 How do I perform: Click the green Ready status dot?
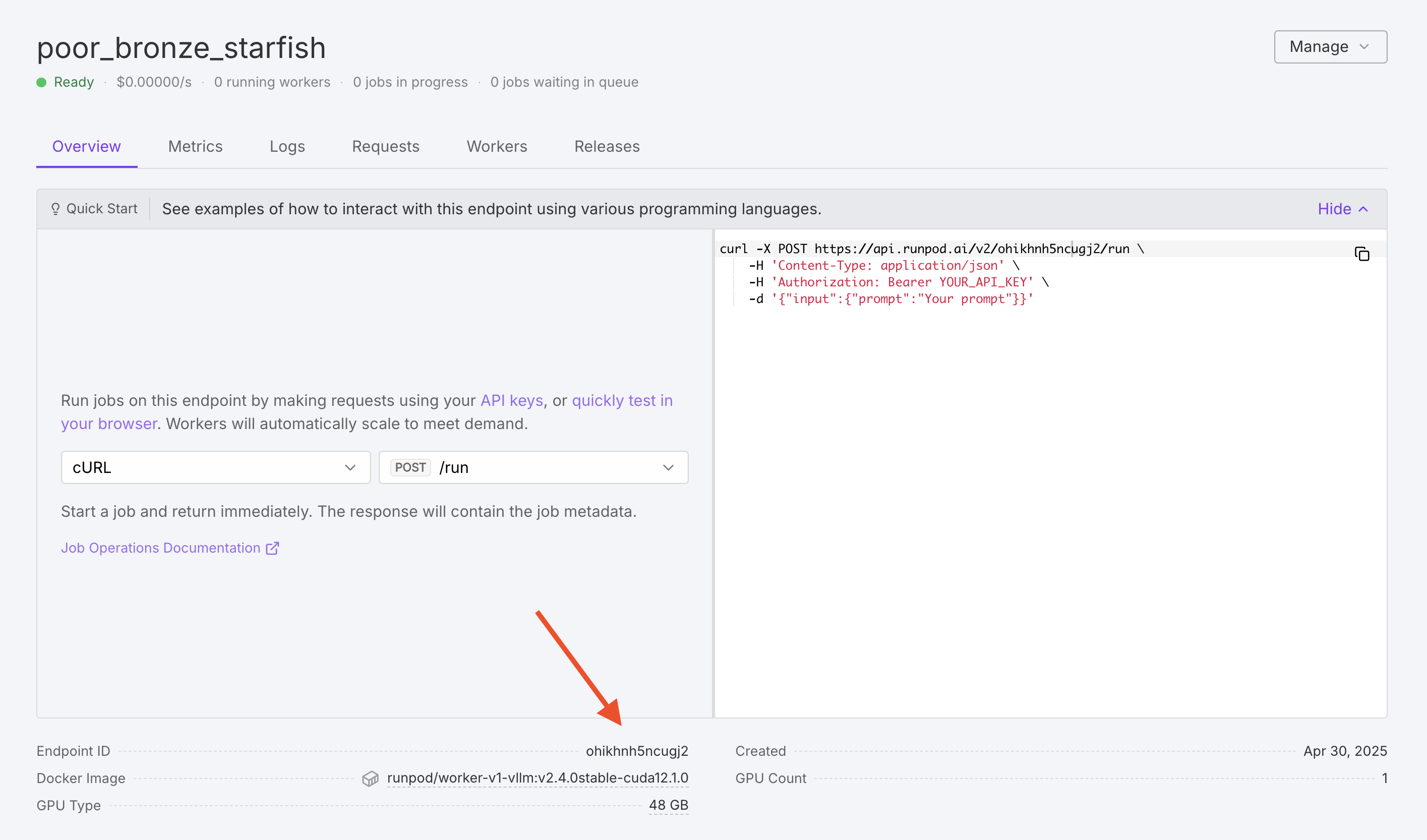(41, 83)
